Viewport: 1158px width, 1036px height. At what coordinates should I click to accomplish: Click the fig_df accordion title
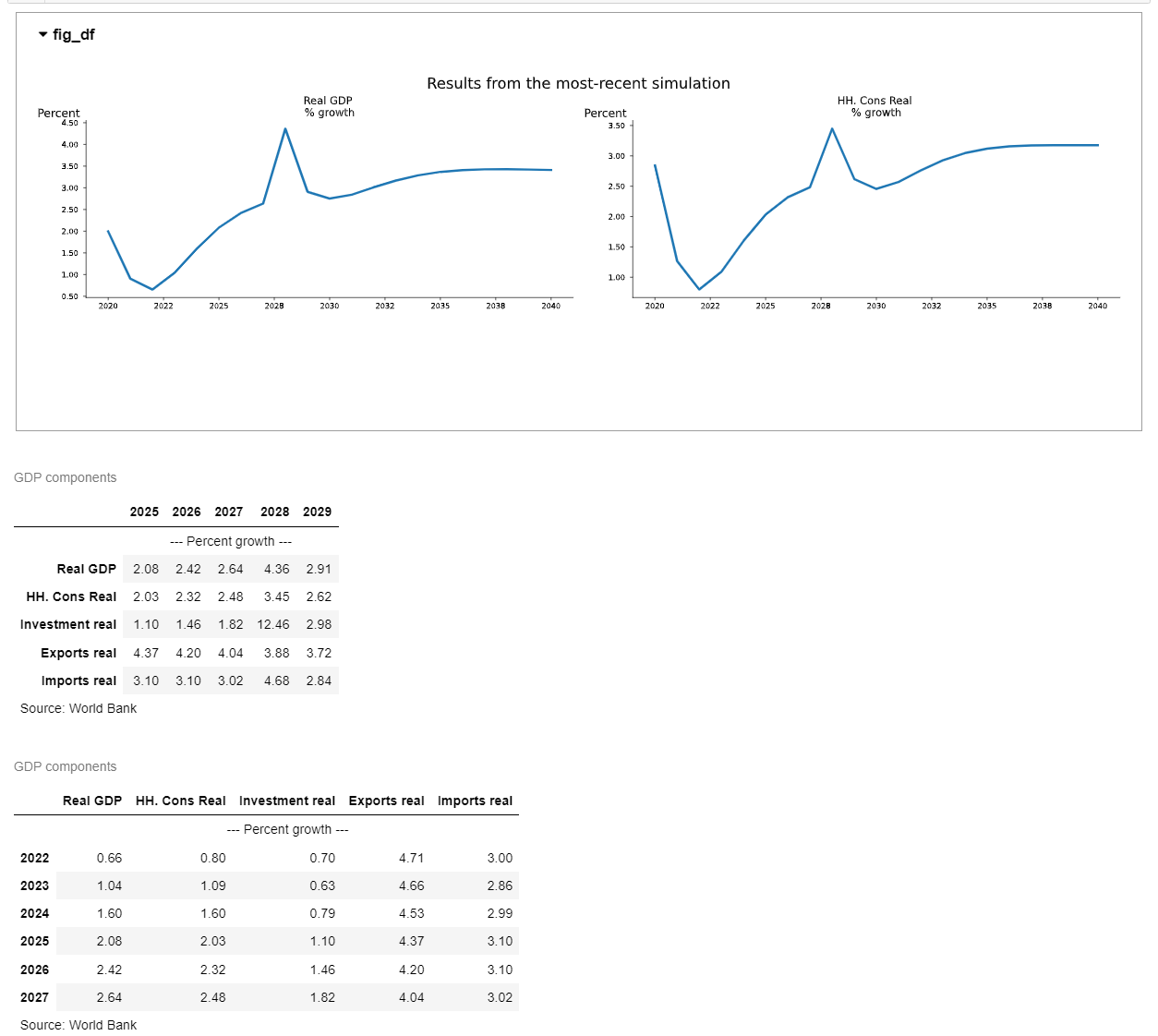[x=73, y=35]
